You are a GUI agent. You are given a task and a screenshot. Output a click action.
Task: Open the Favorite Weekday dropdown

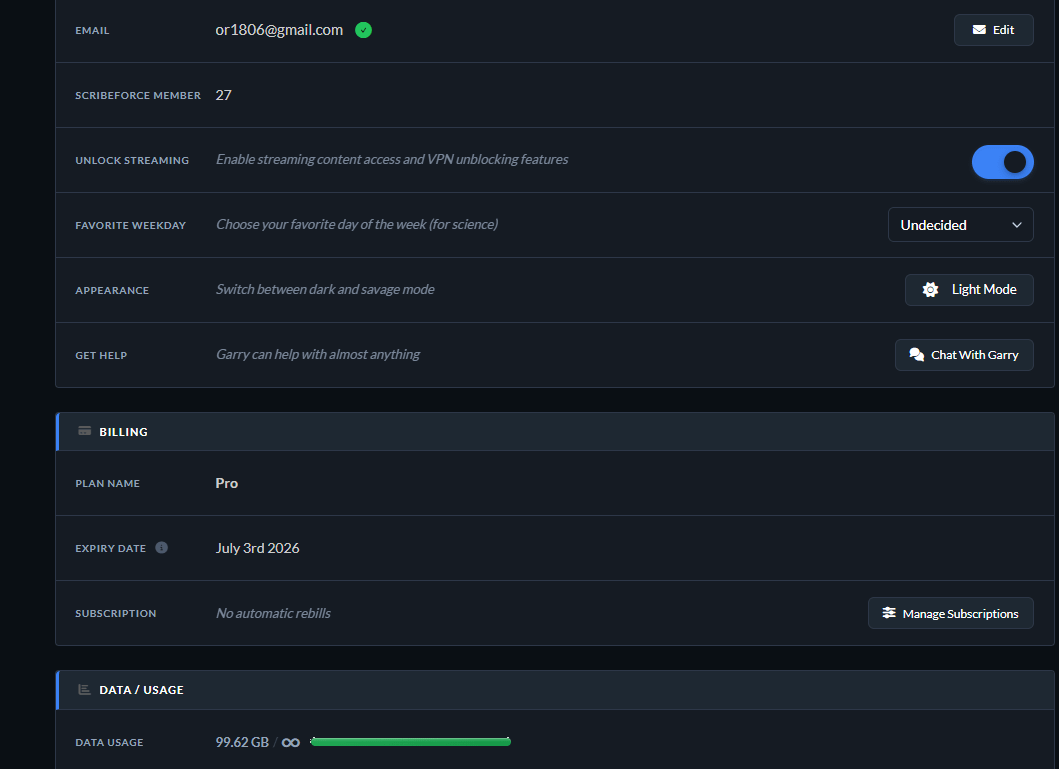pos(960,225)
